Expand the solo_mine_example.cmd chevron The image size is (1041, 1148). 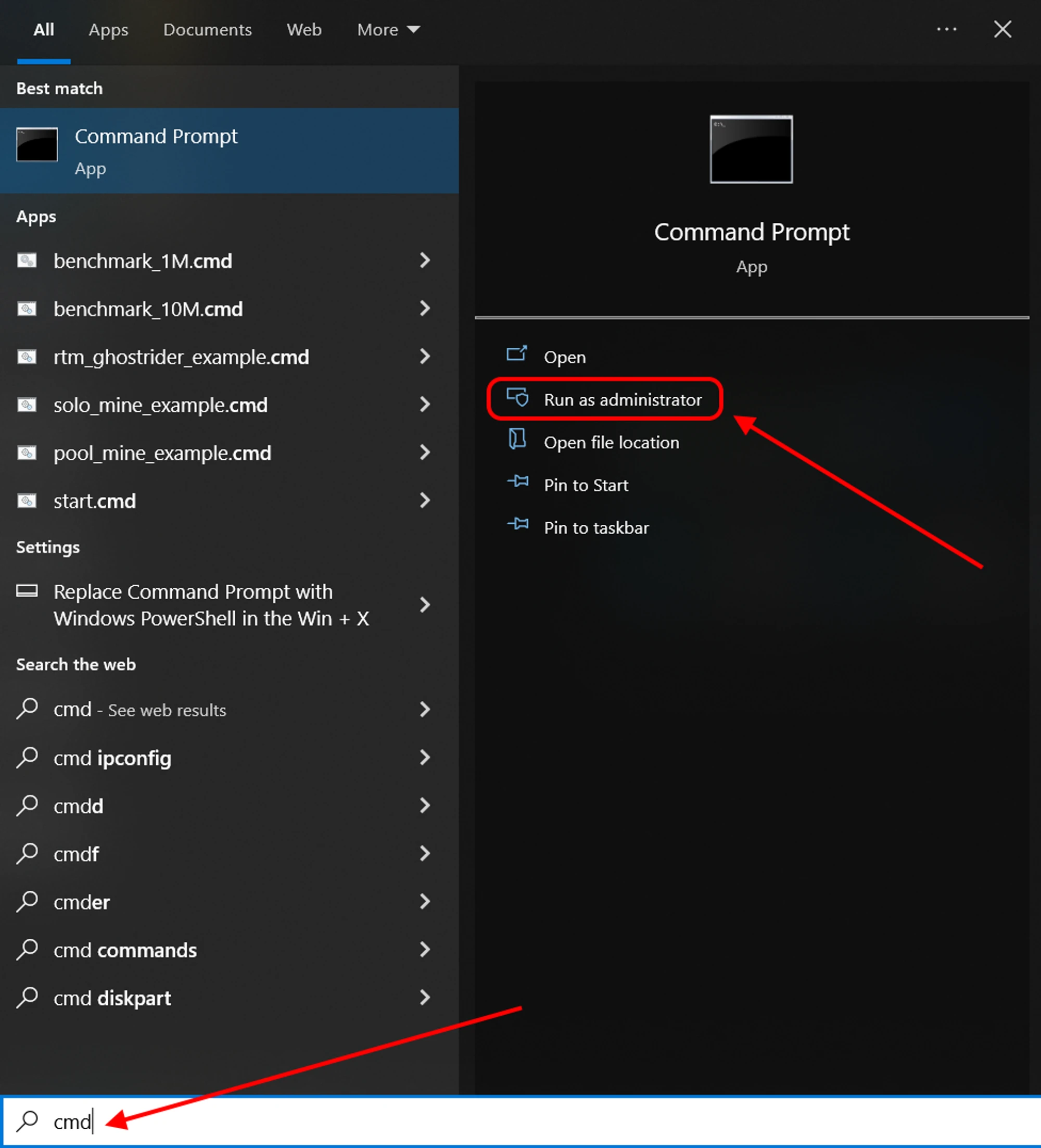pos(425,405)
